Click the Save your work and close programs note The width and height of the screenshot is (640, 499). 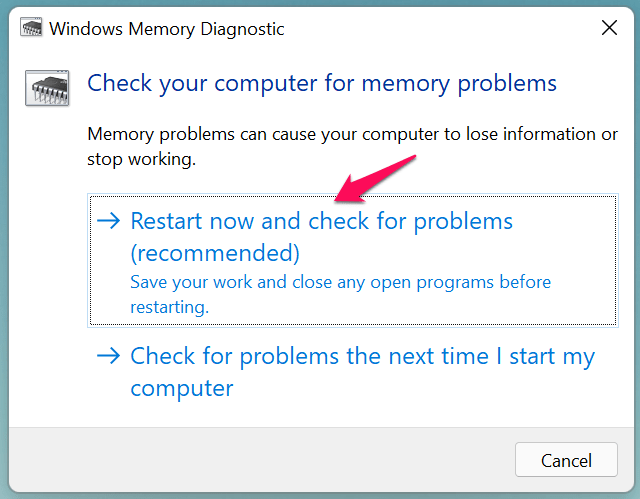(x=340, y=282)
